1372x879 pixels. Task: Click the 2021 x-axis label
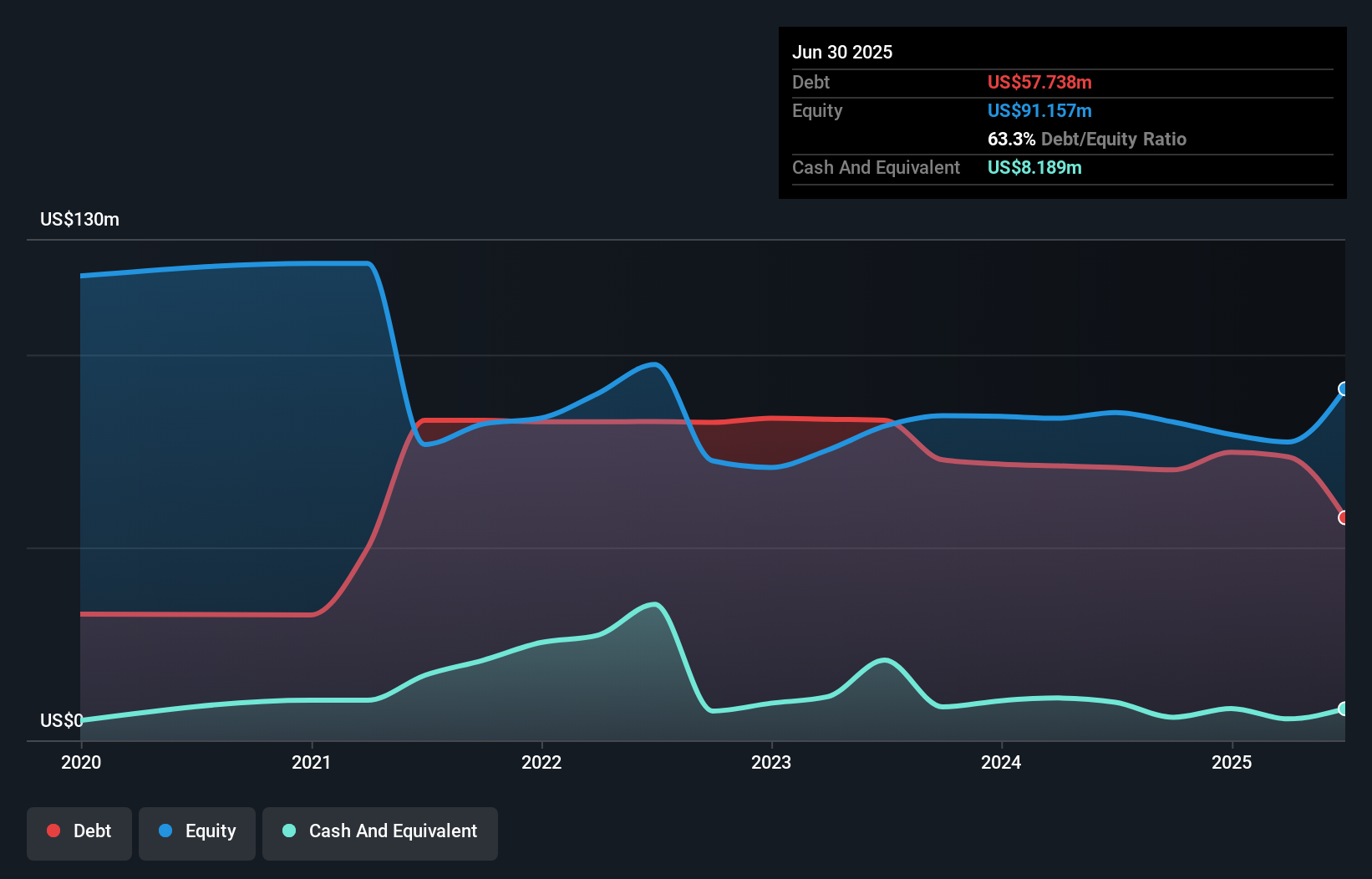click(x=311, y=762)
